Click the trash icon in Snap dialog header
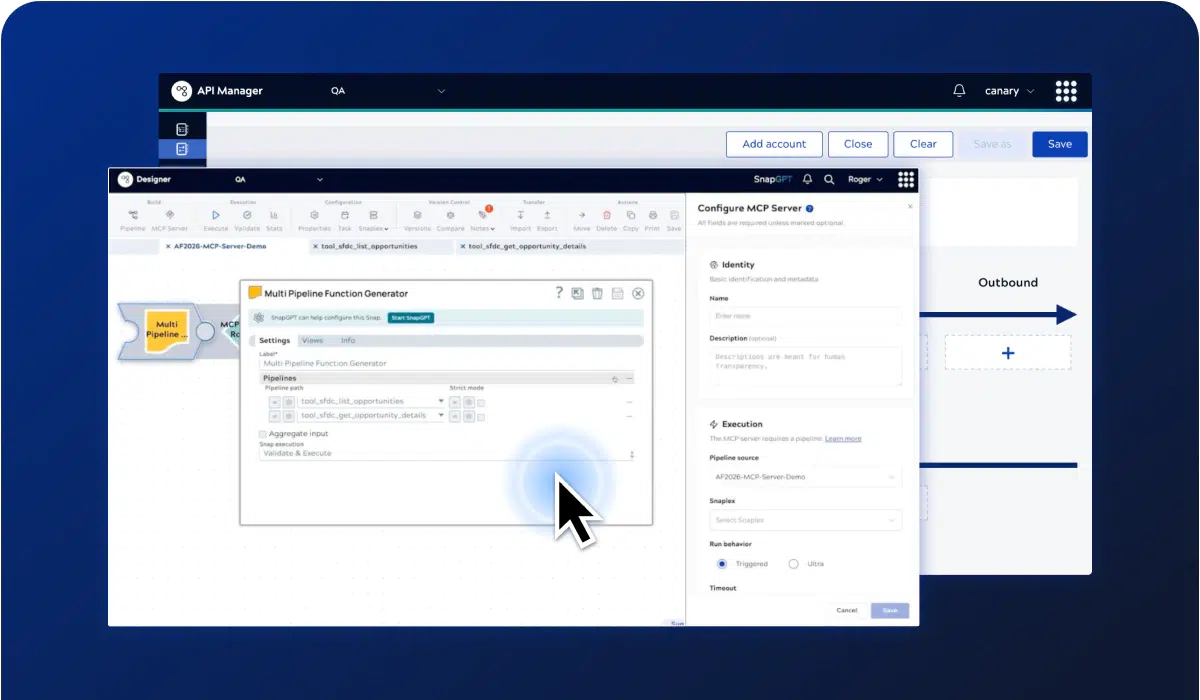The image size is (1200, 700). 597,293
